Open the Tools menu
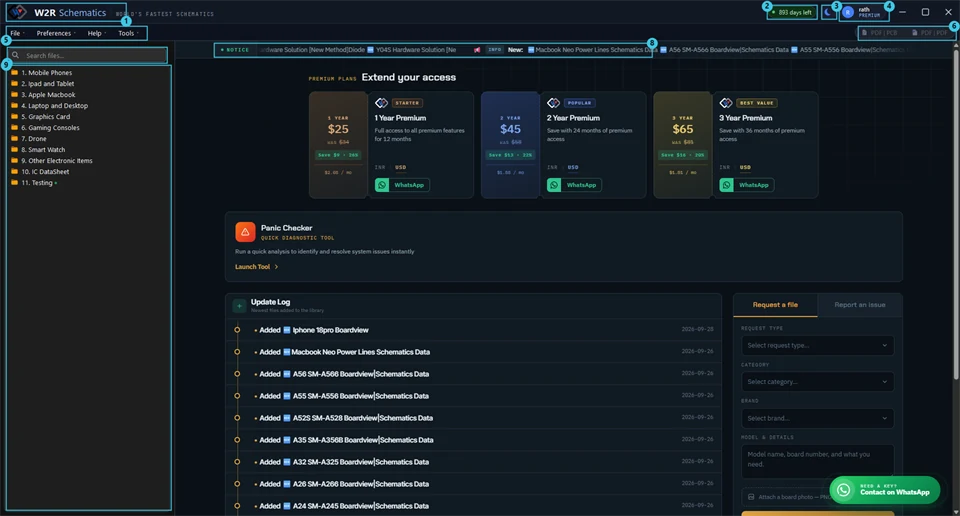This screenshot has height=516, width=960. (128, 33)
